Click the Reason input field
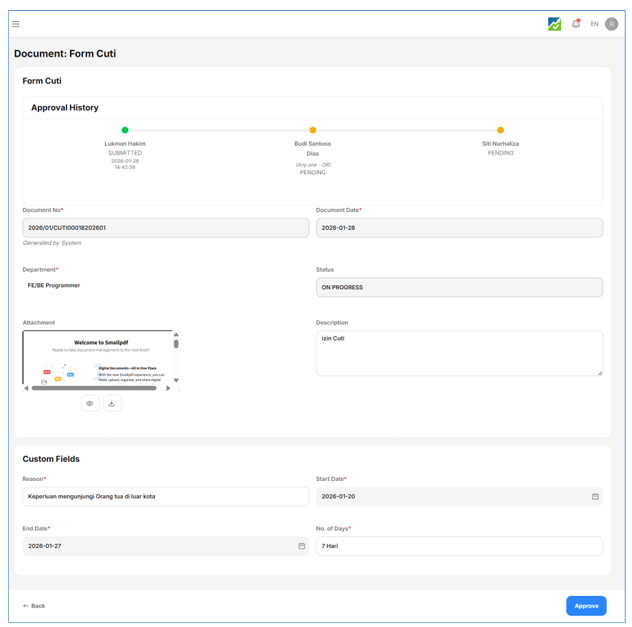Image resolution: width=632 pixels, height=627 pixels. pyautogui.click(x=166, y=496)
